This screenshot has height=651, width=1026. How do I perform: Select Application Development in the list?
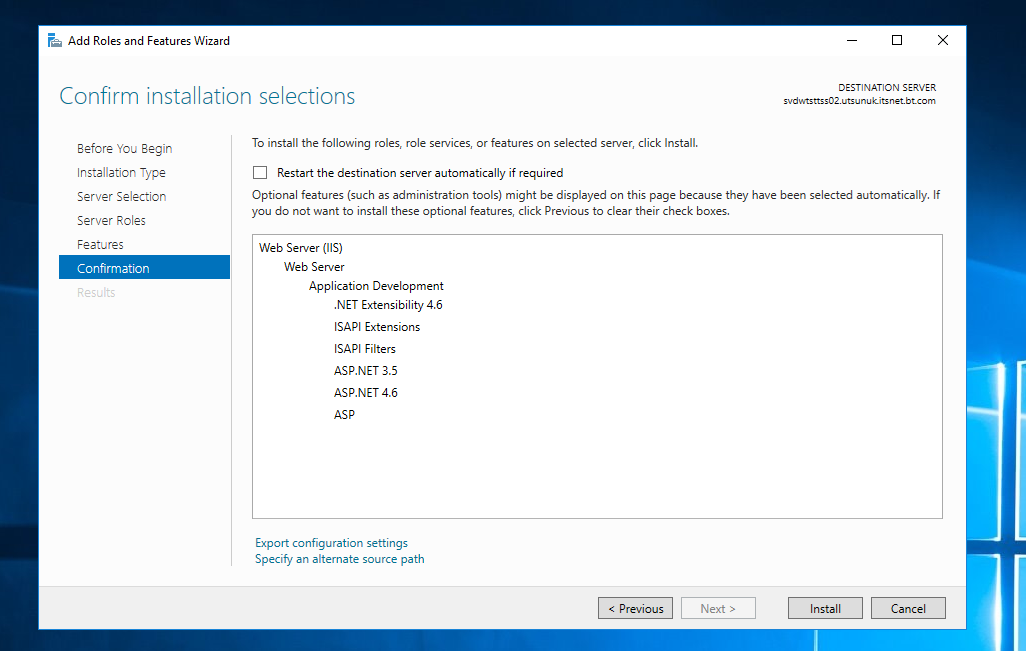pos(376,286)
